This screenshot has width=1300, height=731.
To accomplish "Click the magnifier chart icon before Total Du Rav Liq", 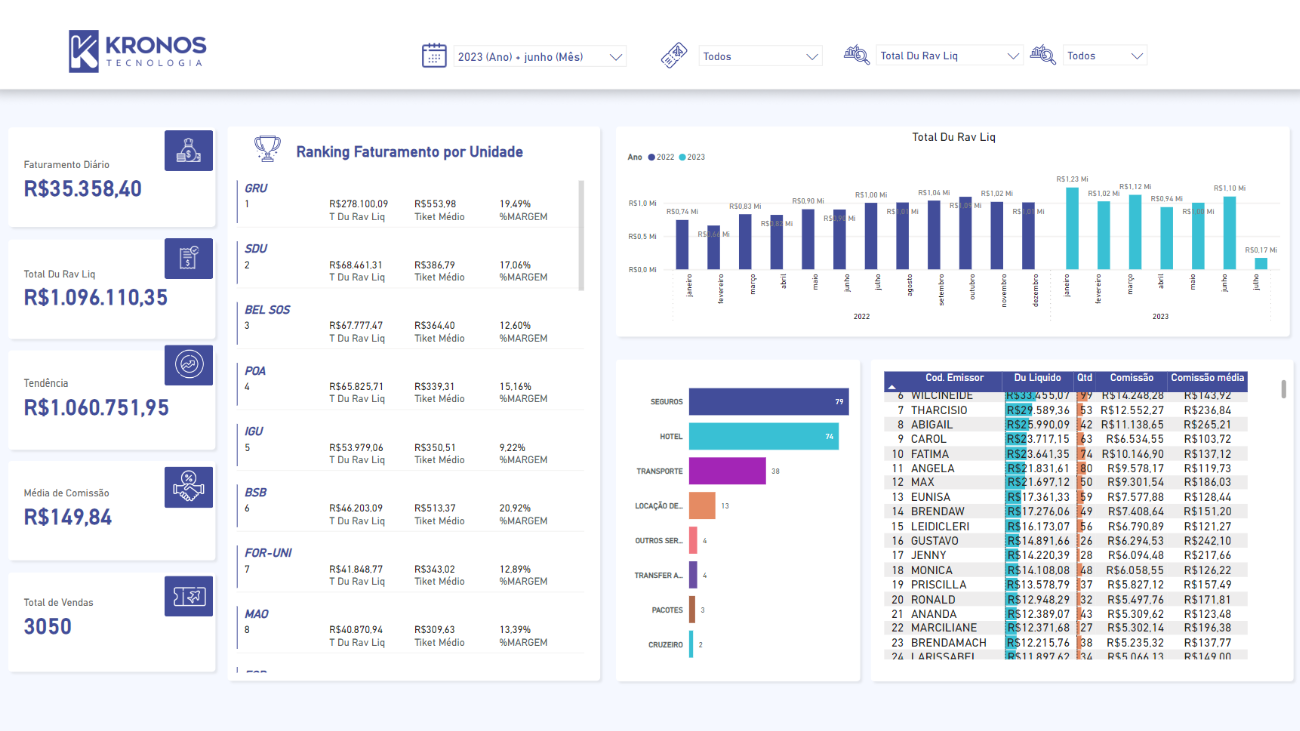I will (856, 55).
